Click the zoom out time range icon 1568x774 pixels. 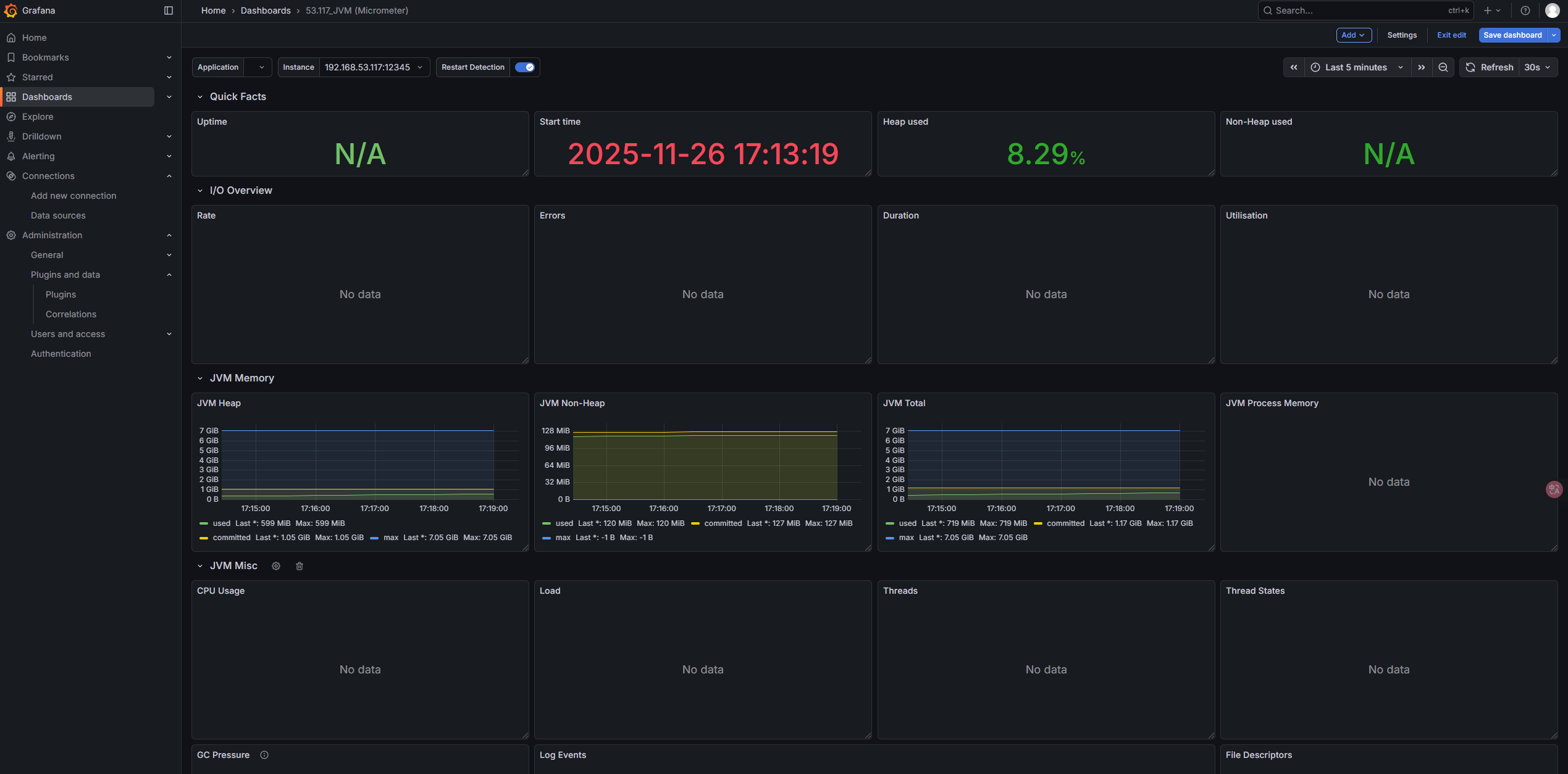tap(1443, 67)
